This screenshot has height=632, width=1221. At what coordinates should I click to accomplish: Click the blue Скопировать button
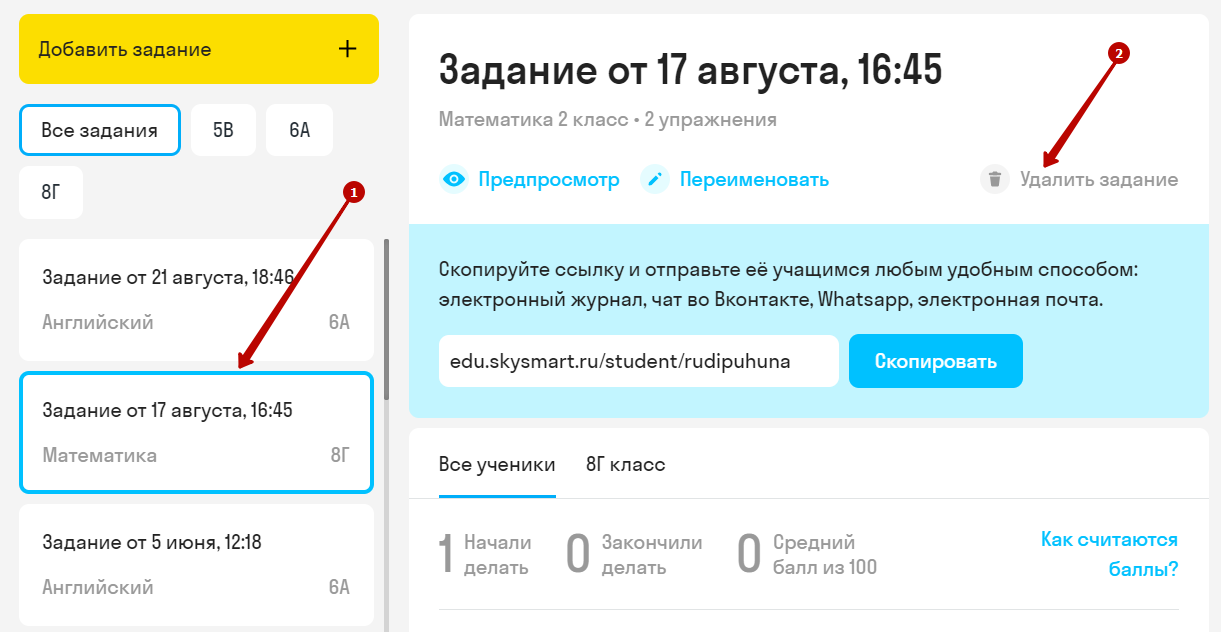(936, 361)
